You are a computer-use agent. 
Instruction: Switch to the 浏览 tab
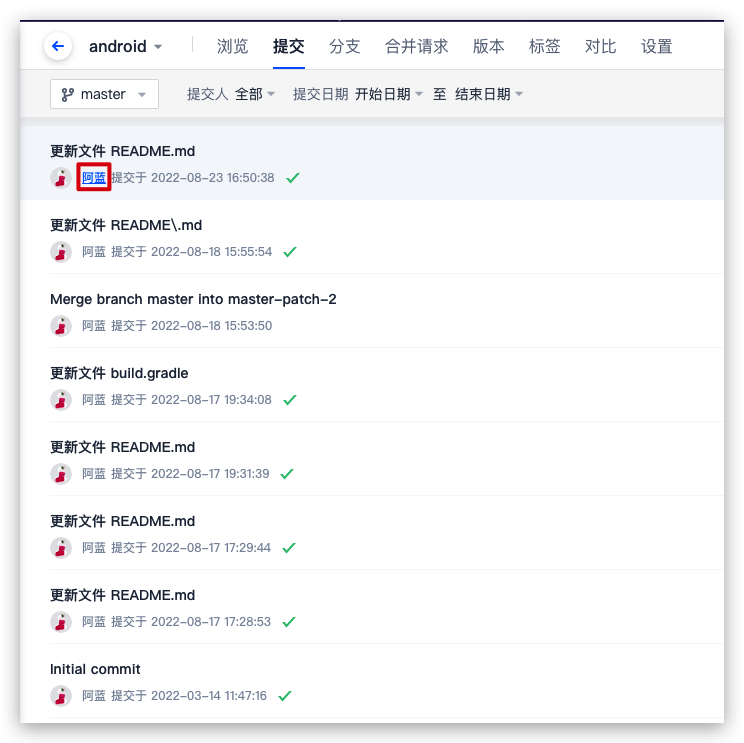232,46
